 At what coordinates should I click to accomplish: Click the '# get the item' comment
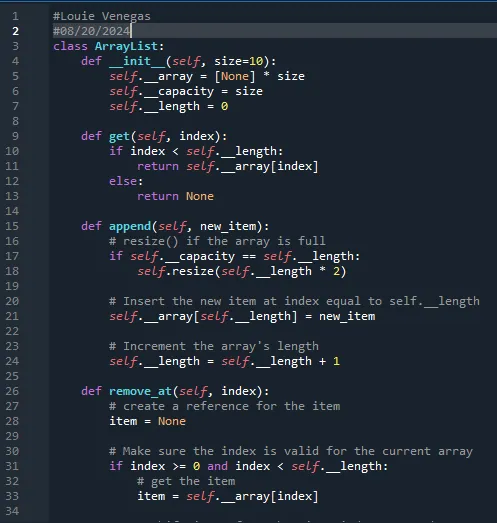(x=186, y=481)
